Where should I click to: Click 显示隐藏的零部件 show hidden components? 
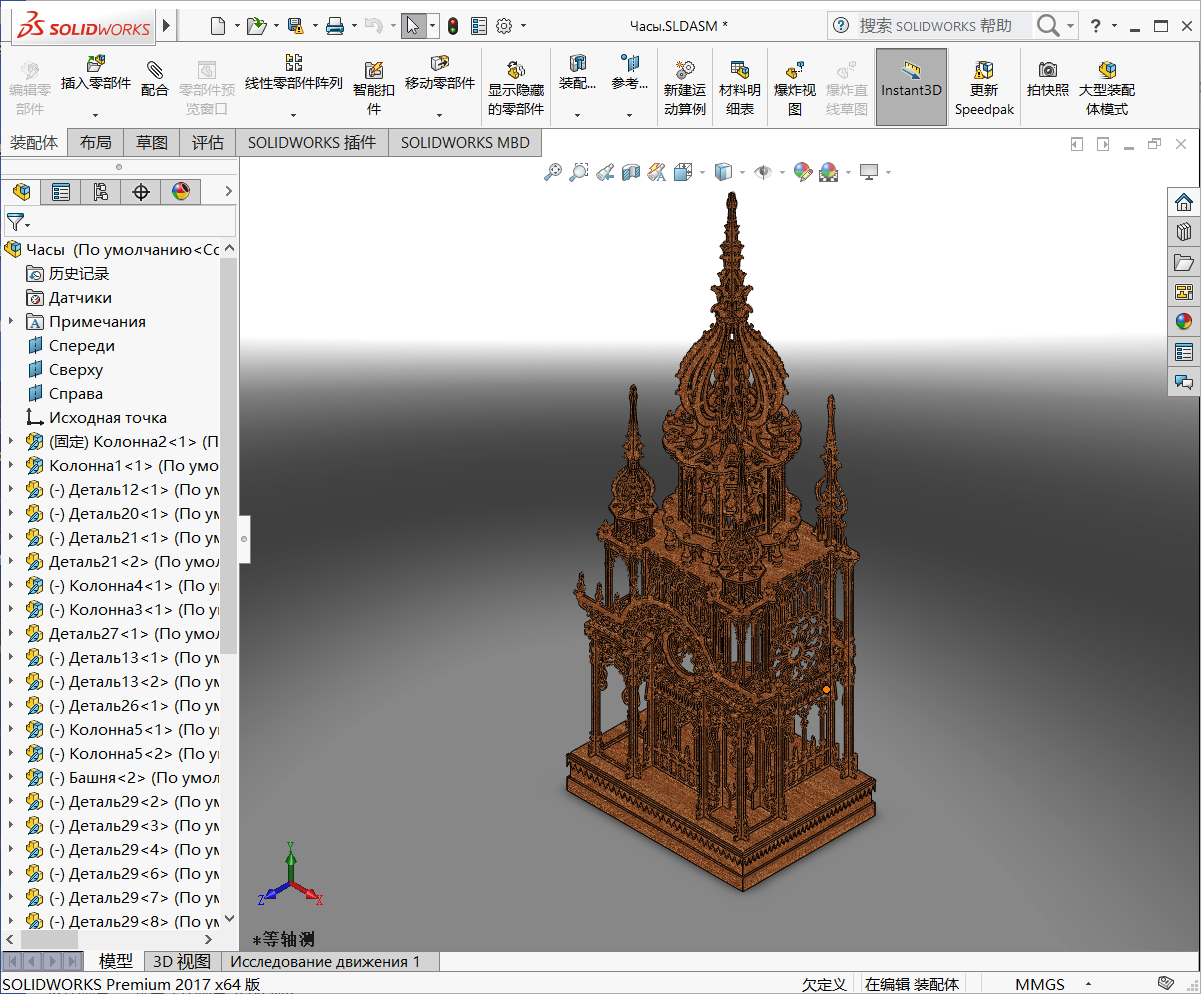(516, 88)
